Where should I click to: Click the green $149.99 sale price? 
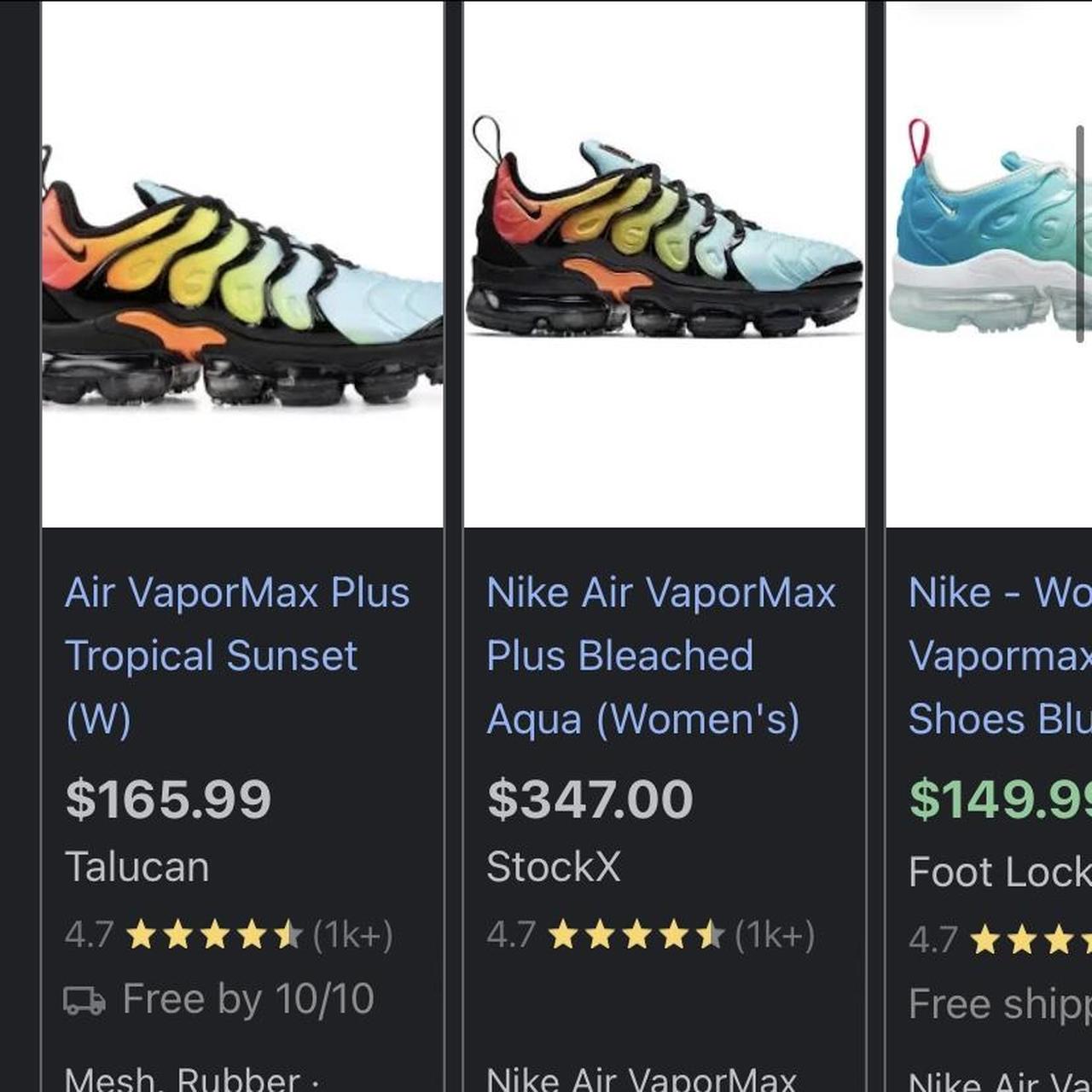click(x=1000, y=799)
